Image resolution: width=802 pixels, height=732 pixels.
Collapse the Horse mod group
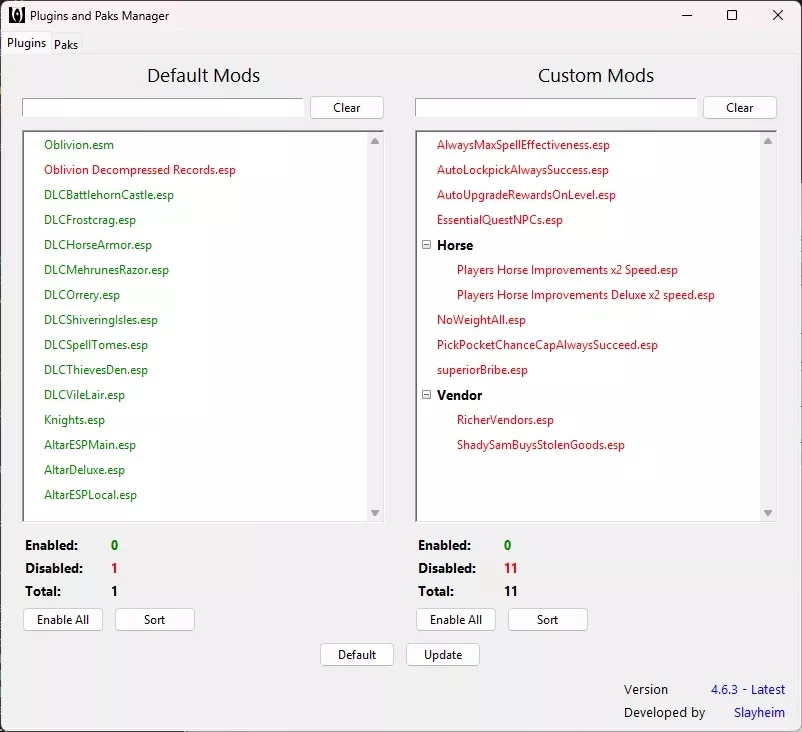(x=427, y=245)
